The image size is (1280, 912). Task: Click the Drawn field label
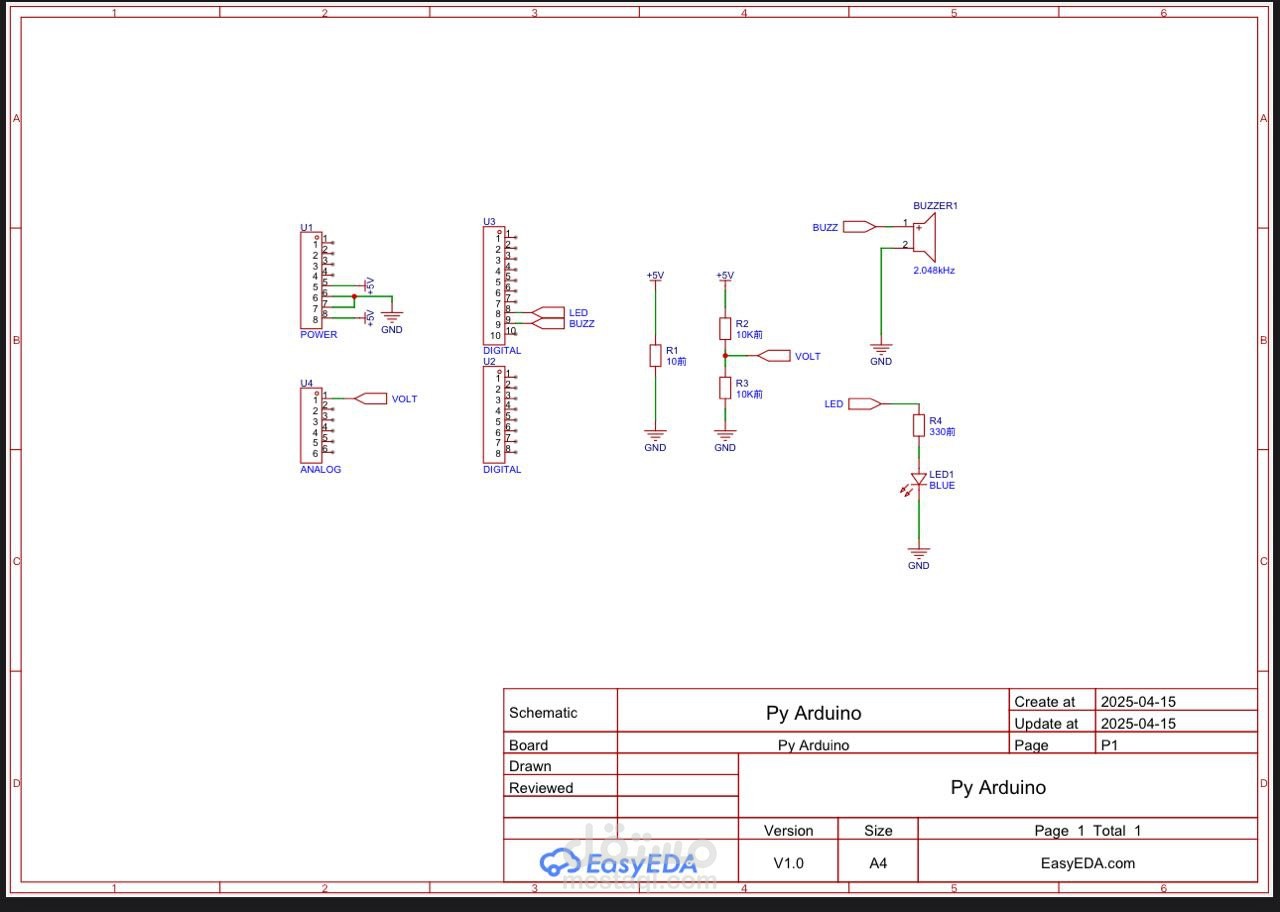[530, 767]
